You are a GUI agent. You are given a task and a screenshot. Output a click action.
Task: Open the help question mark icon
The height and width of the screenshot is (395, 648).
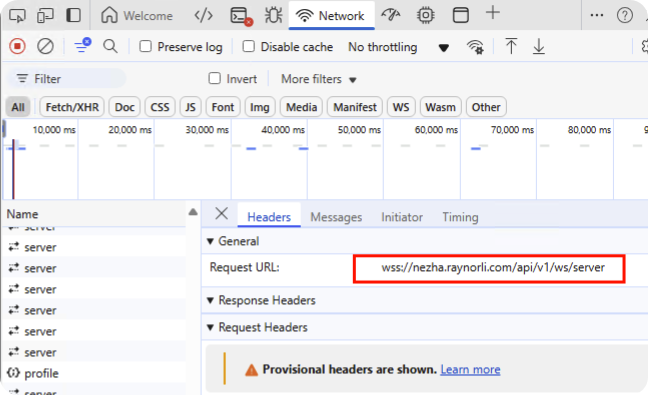[x=624, y=16]
